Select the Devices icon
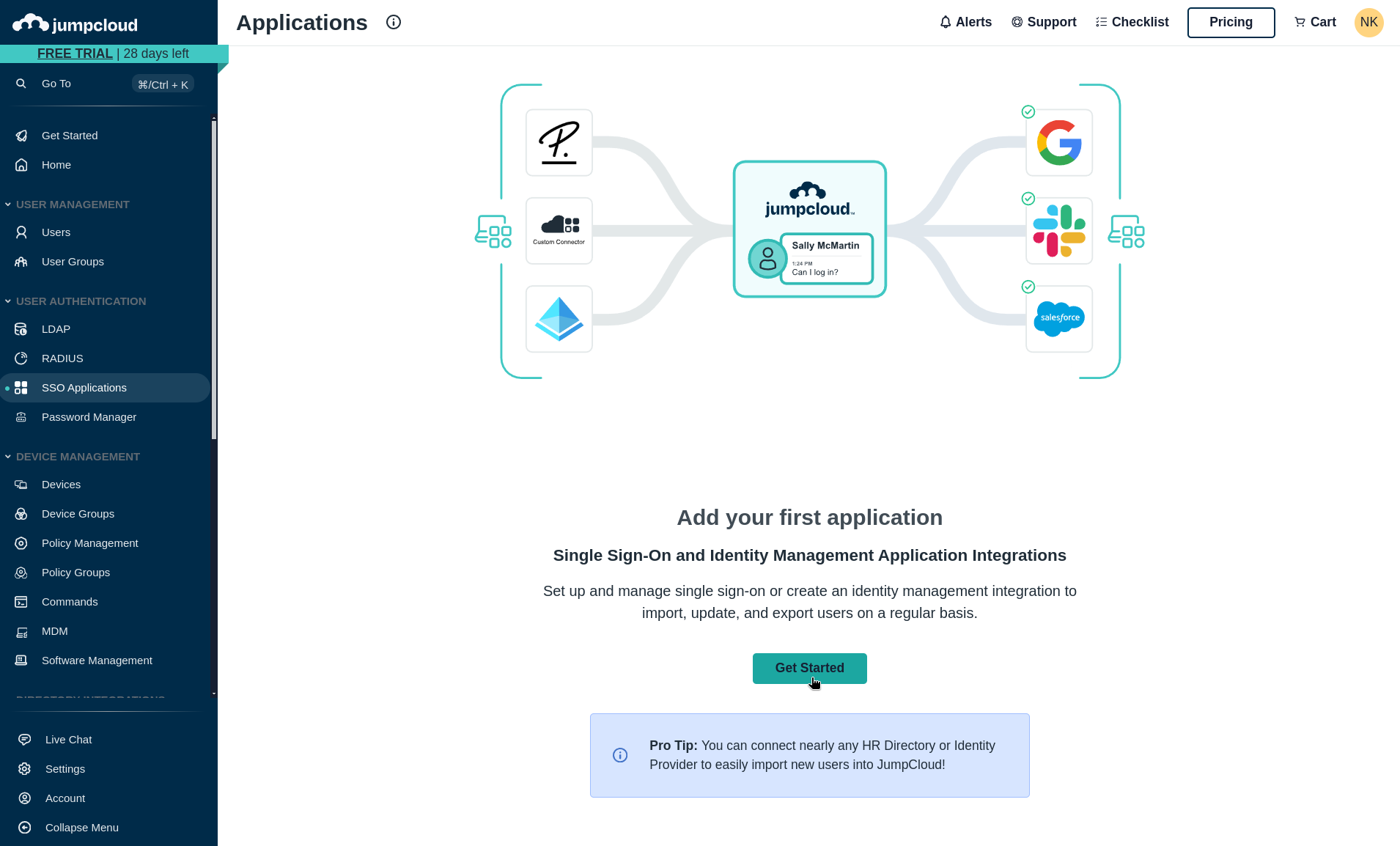 click(x=21, y=484)
